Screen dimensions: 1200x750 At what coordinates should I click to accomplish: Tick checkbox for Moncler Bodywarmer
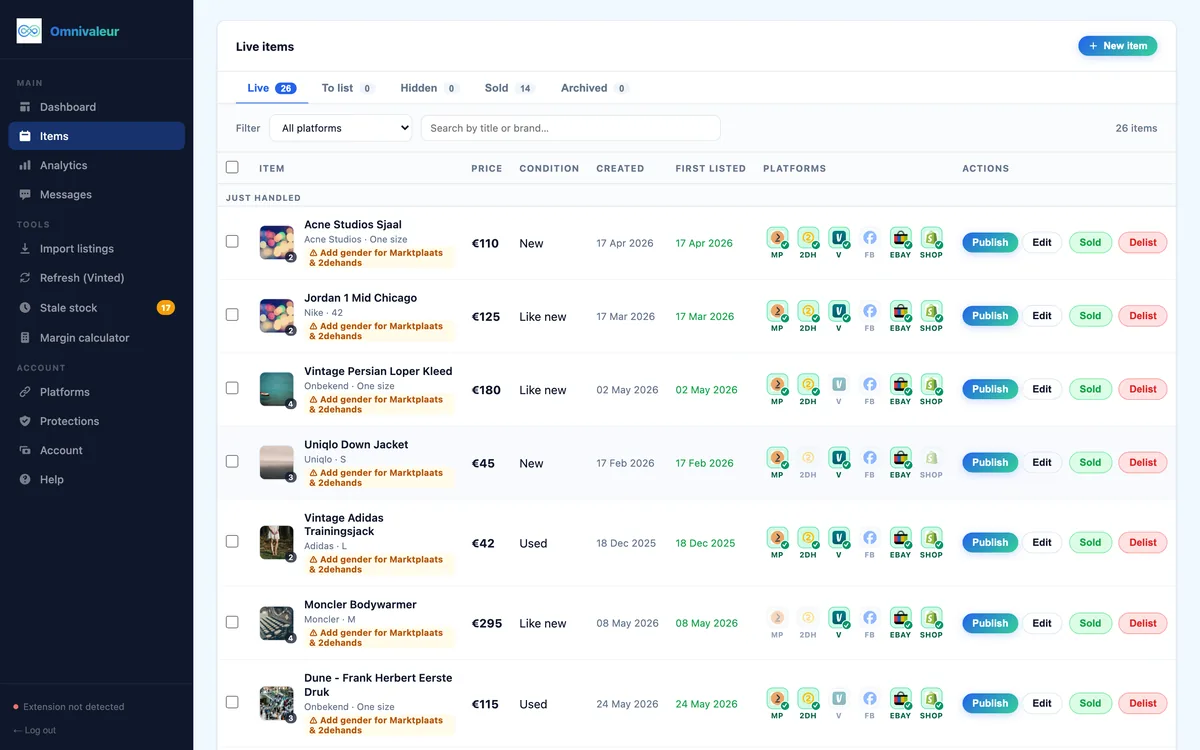[x=232, y=621]
